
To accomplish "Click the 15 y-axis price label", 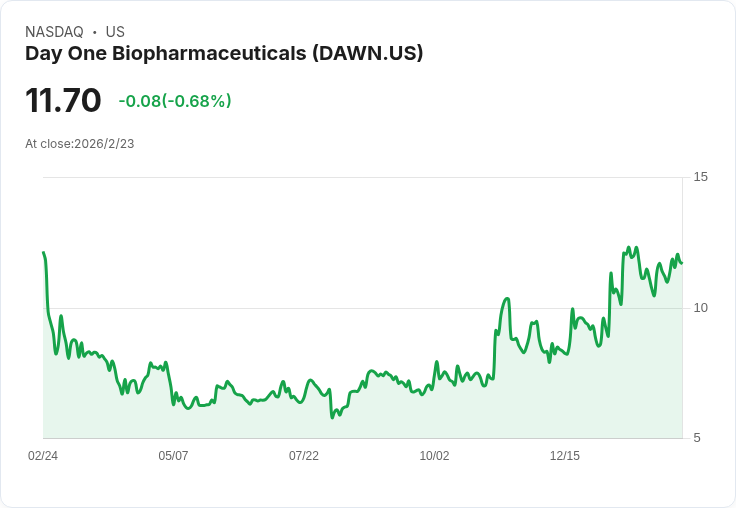I will click(x=700, y=177).
